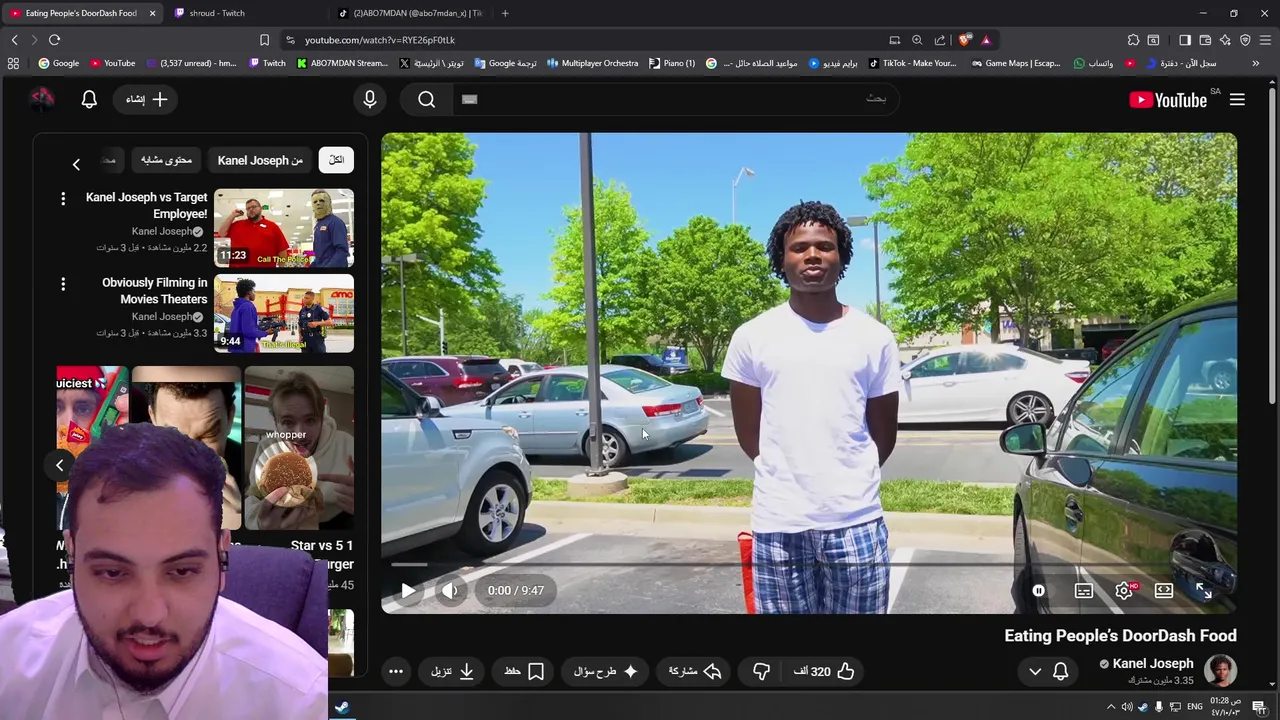Select the من Kanel Joseph chip
This screenshot has width=1280, height=720.
260,160
